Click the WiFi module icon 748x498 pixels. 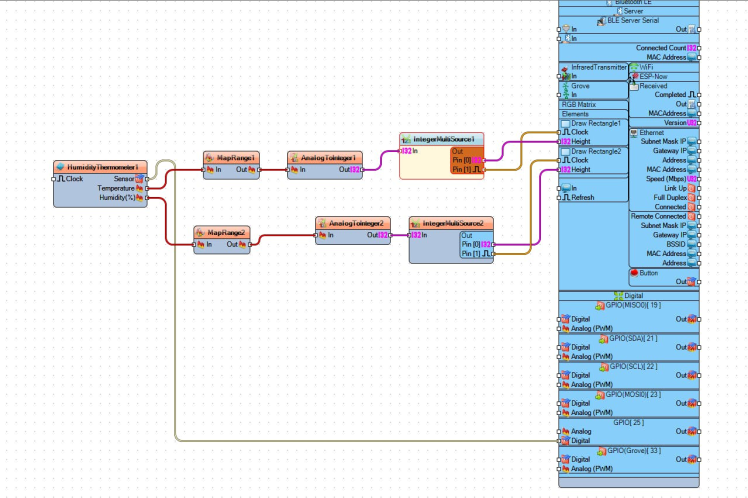pyautogui.click(x=634, y=67)
